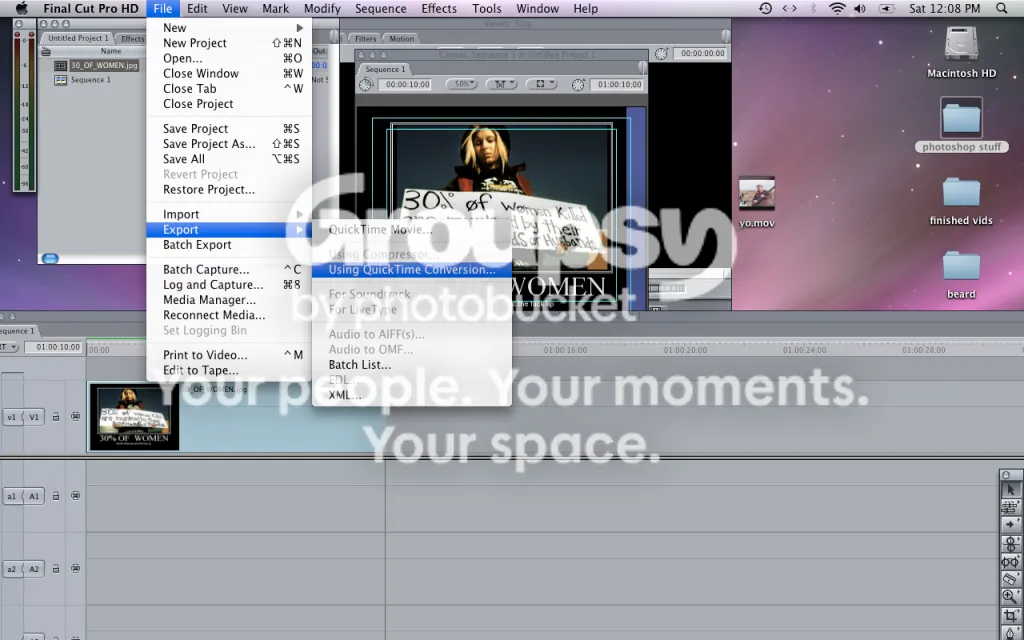Expand the Import submenu
Screen dimensions: 1024x640
pos(229,214)
